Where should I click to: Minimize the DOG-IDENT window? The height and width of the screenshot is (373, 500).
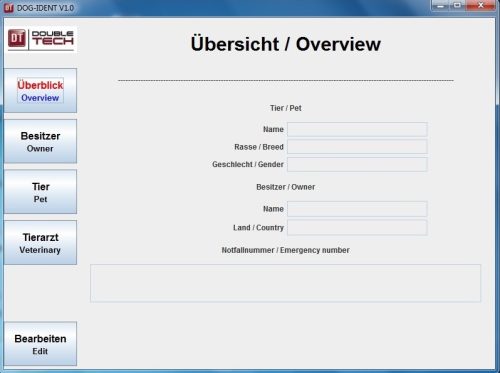click(x=440, y=5)
